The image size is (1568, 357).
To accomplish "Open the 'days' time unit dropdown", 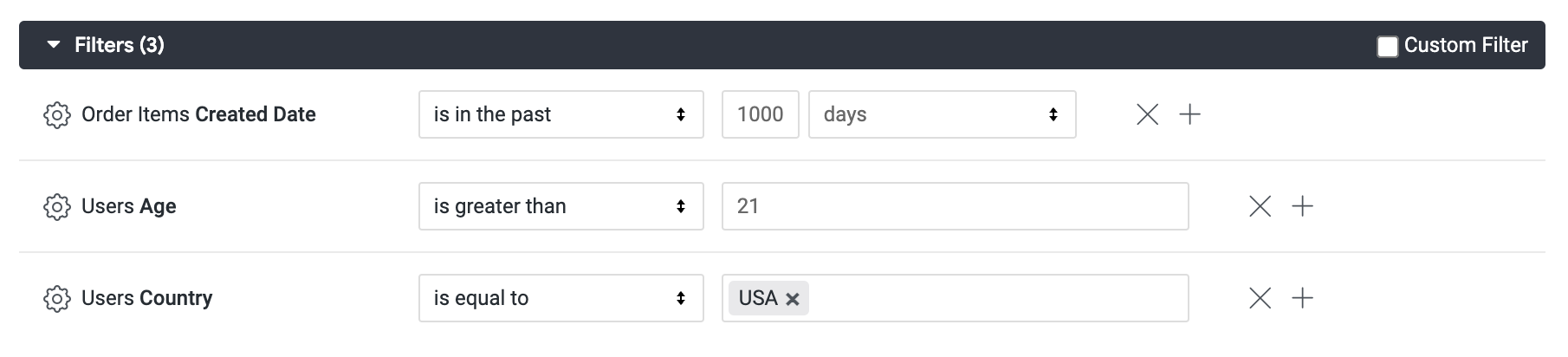I will point(943,114).
